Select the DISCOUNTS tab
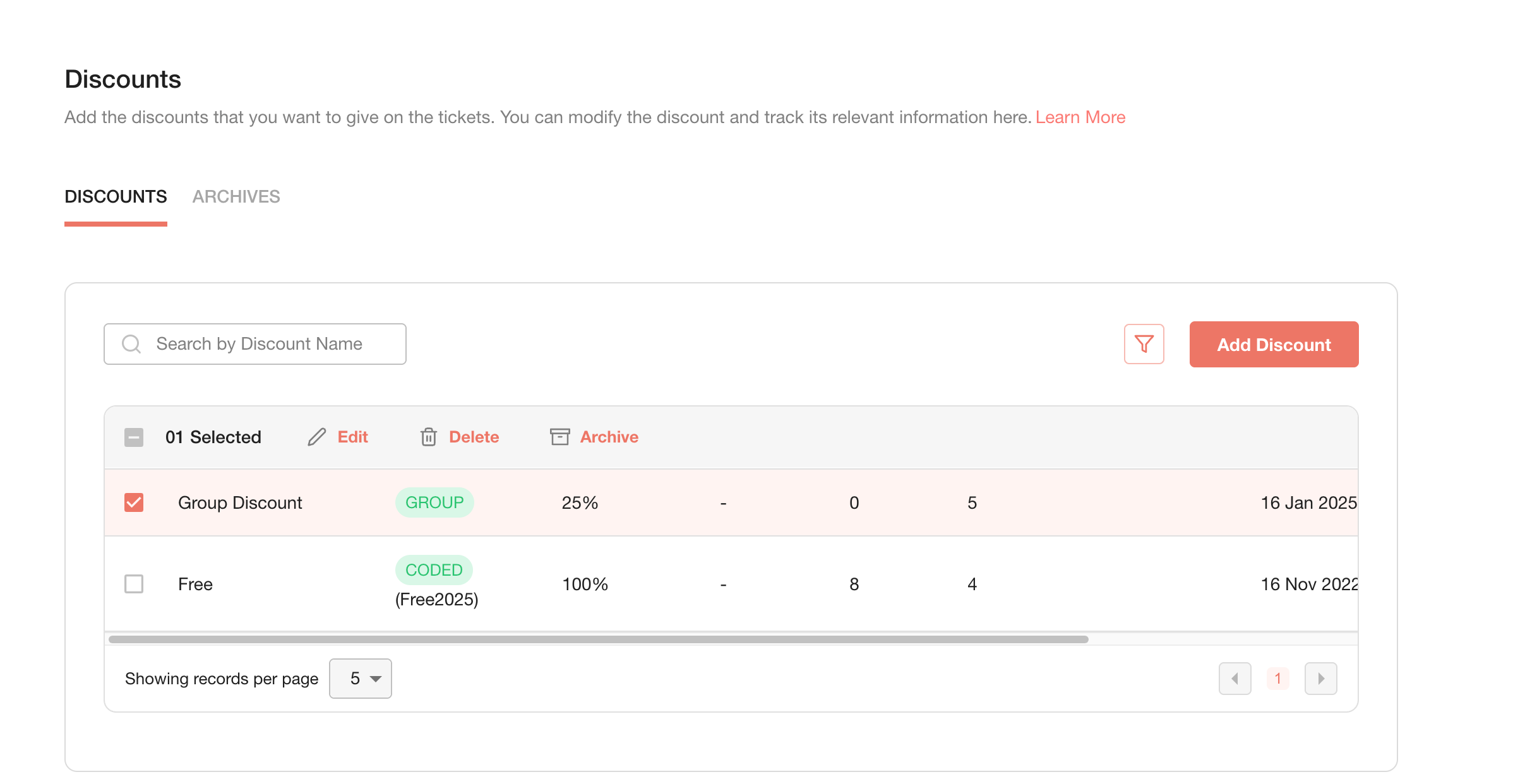The image size is (1513, 784). 116,197
